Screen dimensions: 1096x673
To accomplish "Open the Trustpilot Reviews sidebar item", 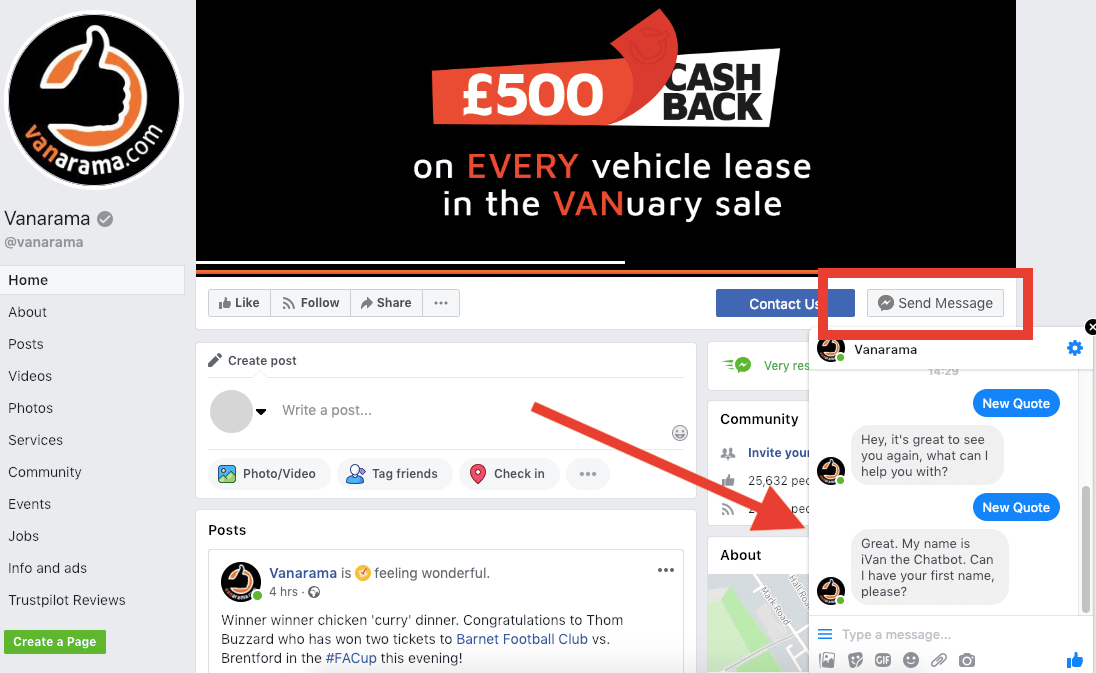I will click(66, 600).
